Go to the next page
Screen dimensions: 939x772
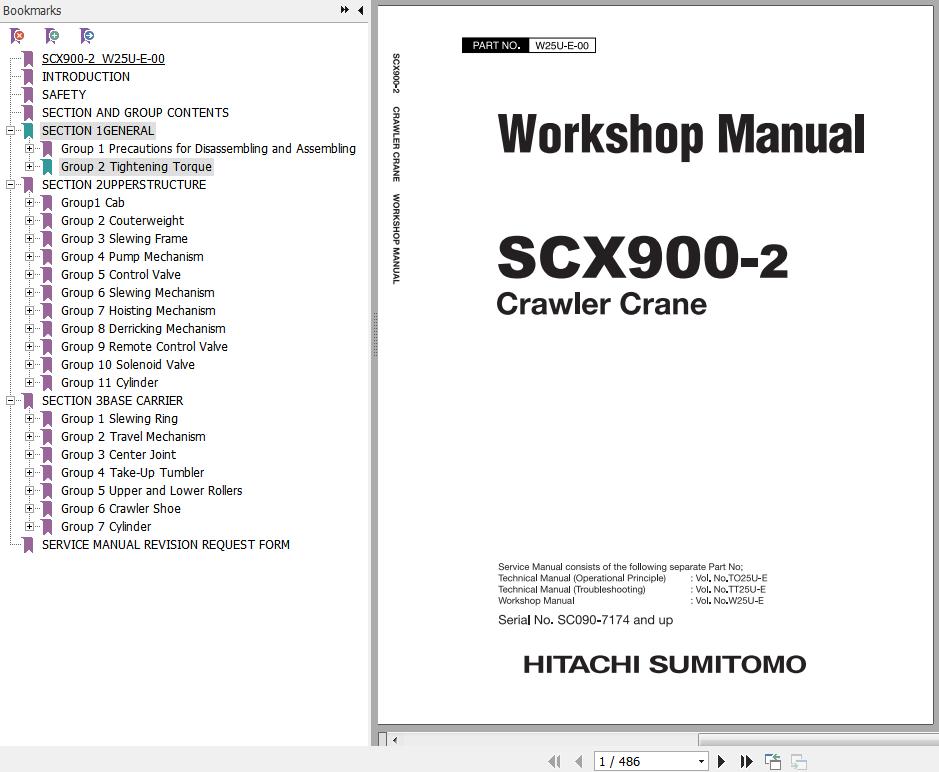[x=722, y=761]
